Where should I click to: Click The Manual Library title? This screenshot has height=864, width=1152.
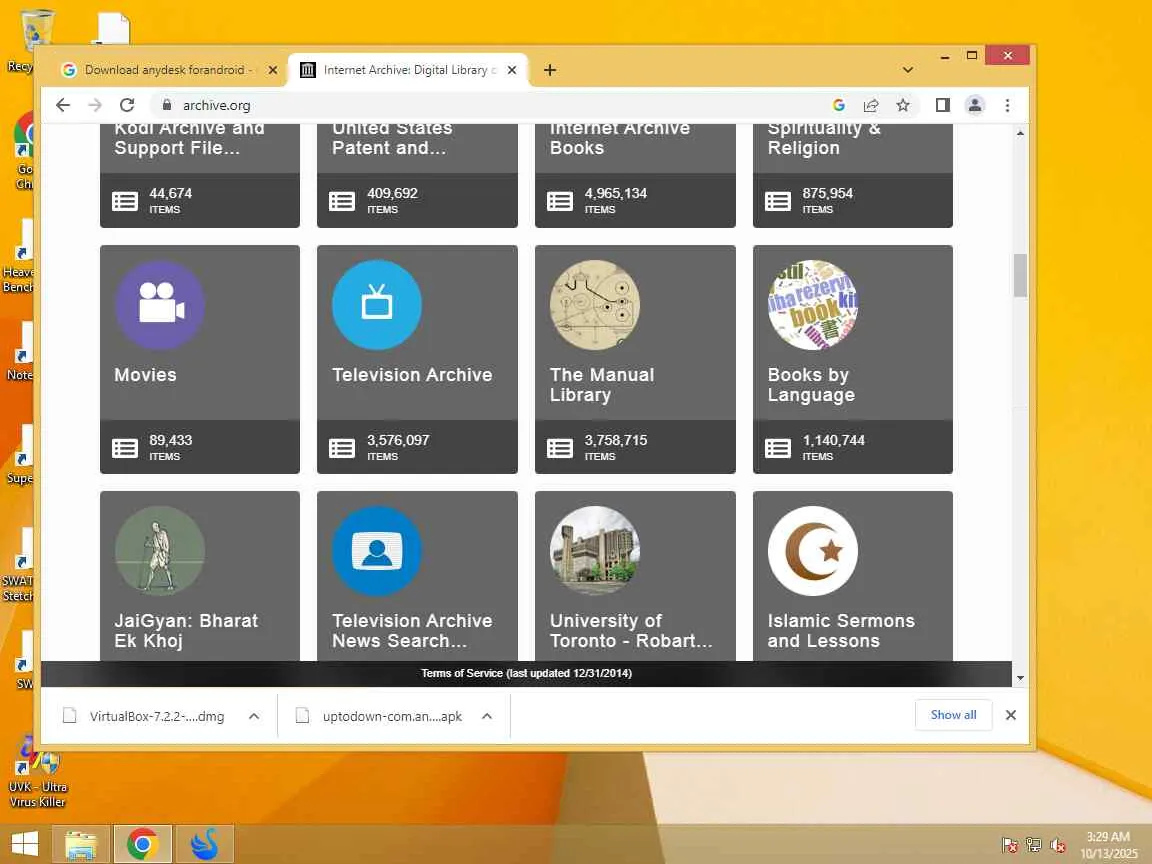tap(602, 384)
